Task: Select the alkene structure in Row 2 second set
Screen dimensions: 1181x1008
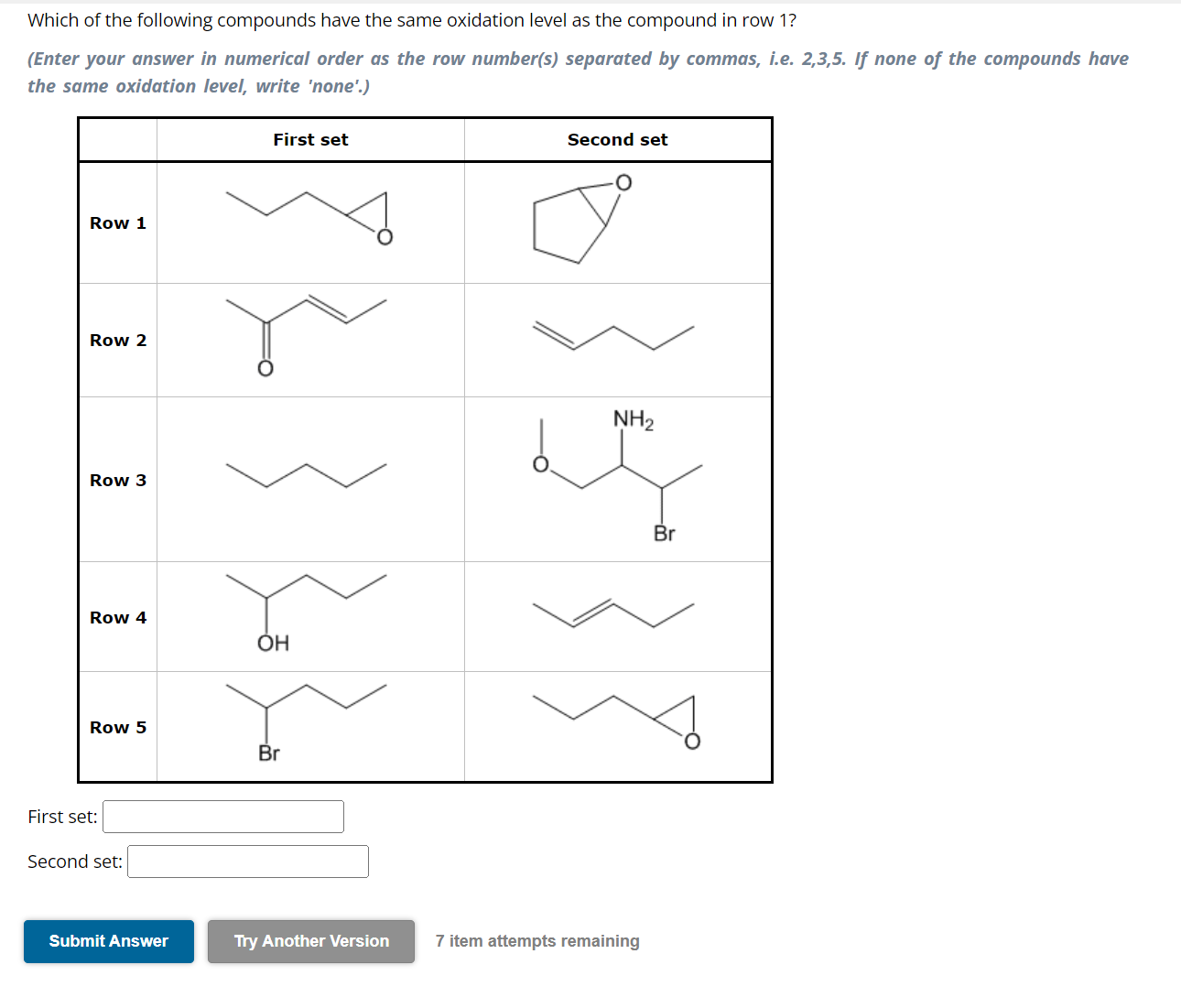Action: tap(613, 339)
